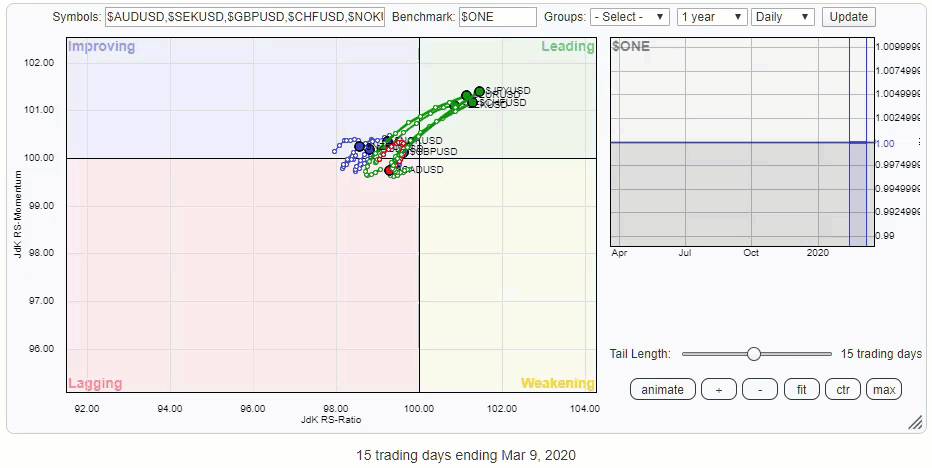Click the Lagging quadrant label
This screenshot has height=468, width=932.
click(x=95, y=383)
